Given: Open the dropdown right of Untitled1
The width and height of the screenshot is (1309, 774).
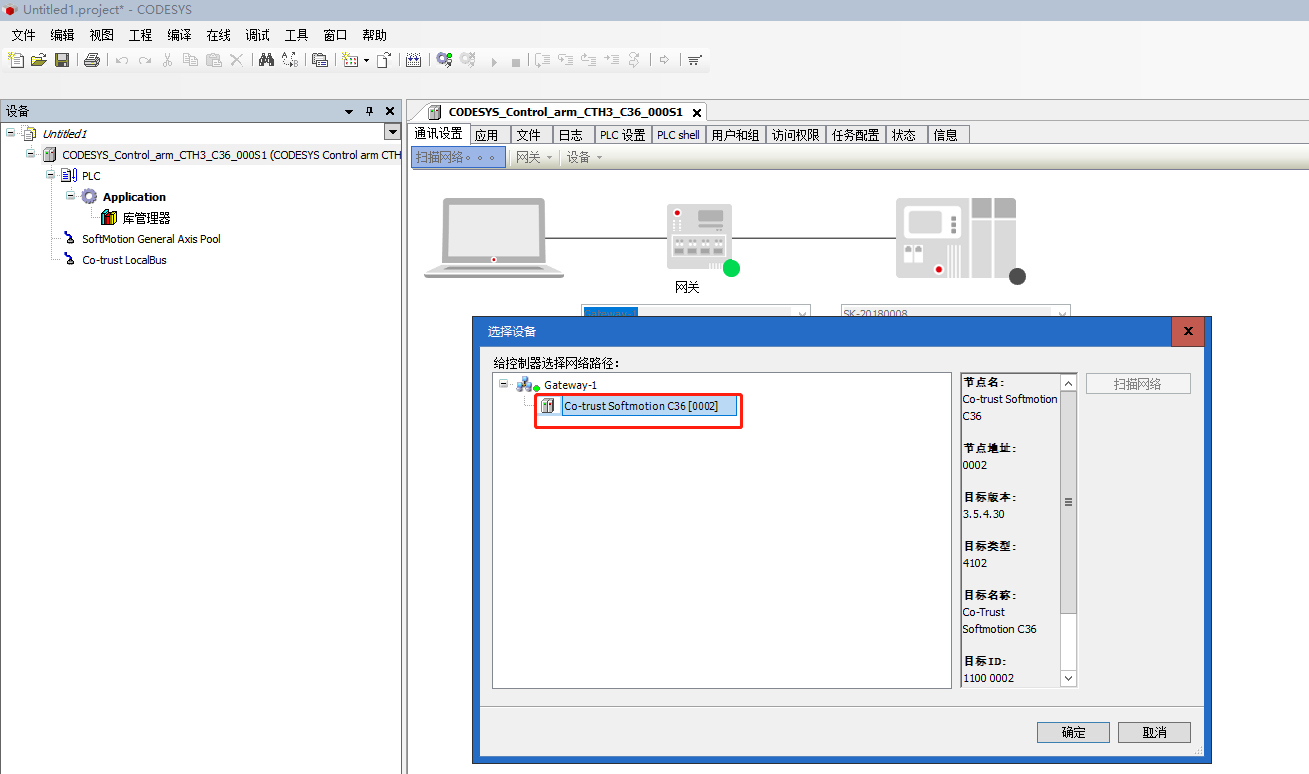Looking at the screenshot, I should [x=392, y=132].
